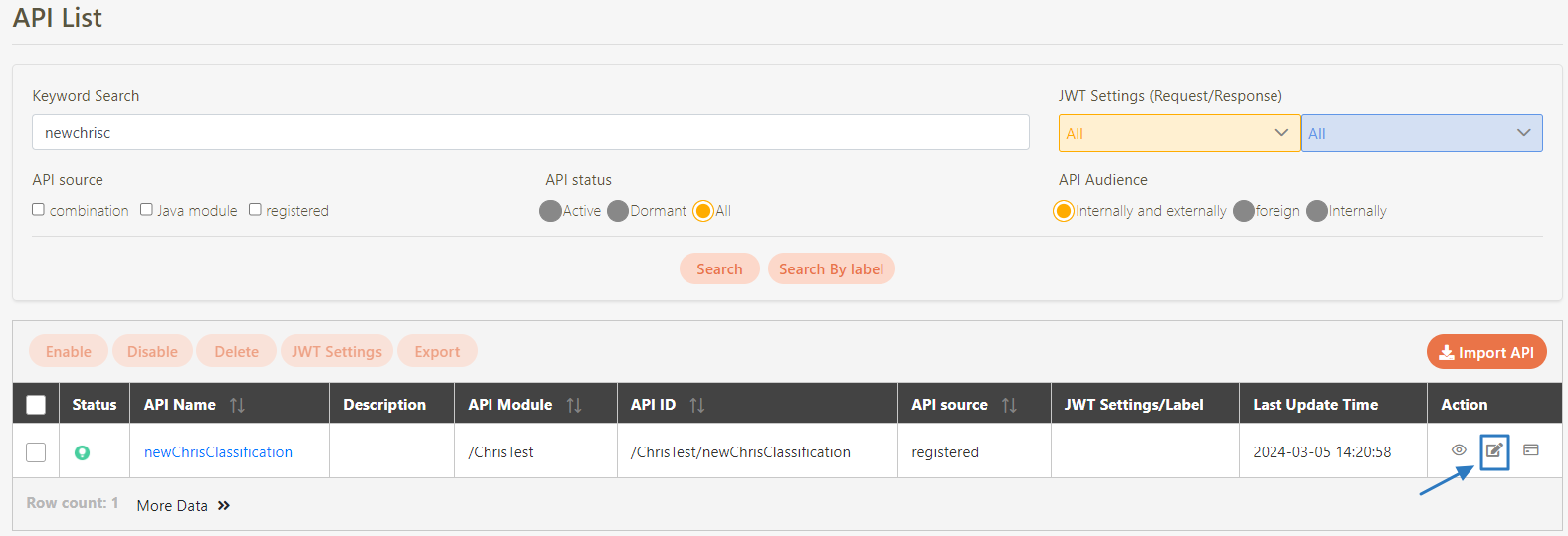Click the Keyword Search input field
This screenshot has width=1568, height=536.
529,132
